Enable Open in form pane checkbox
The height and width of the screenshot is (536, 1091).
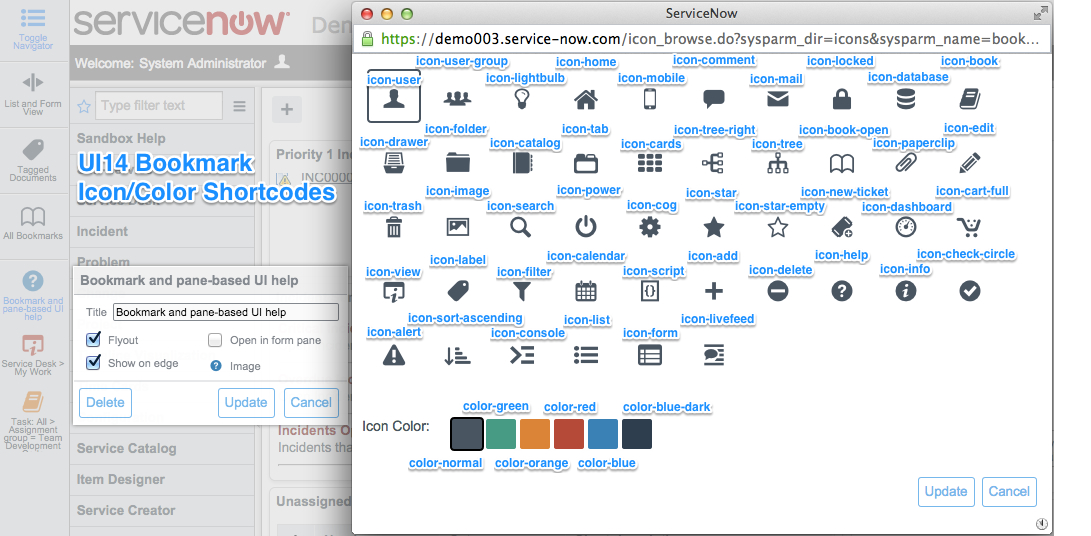pos(215,340)
